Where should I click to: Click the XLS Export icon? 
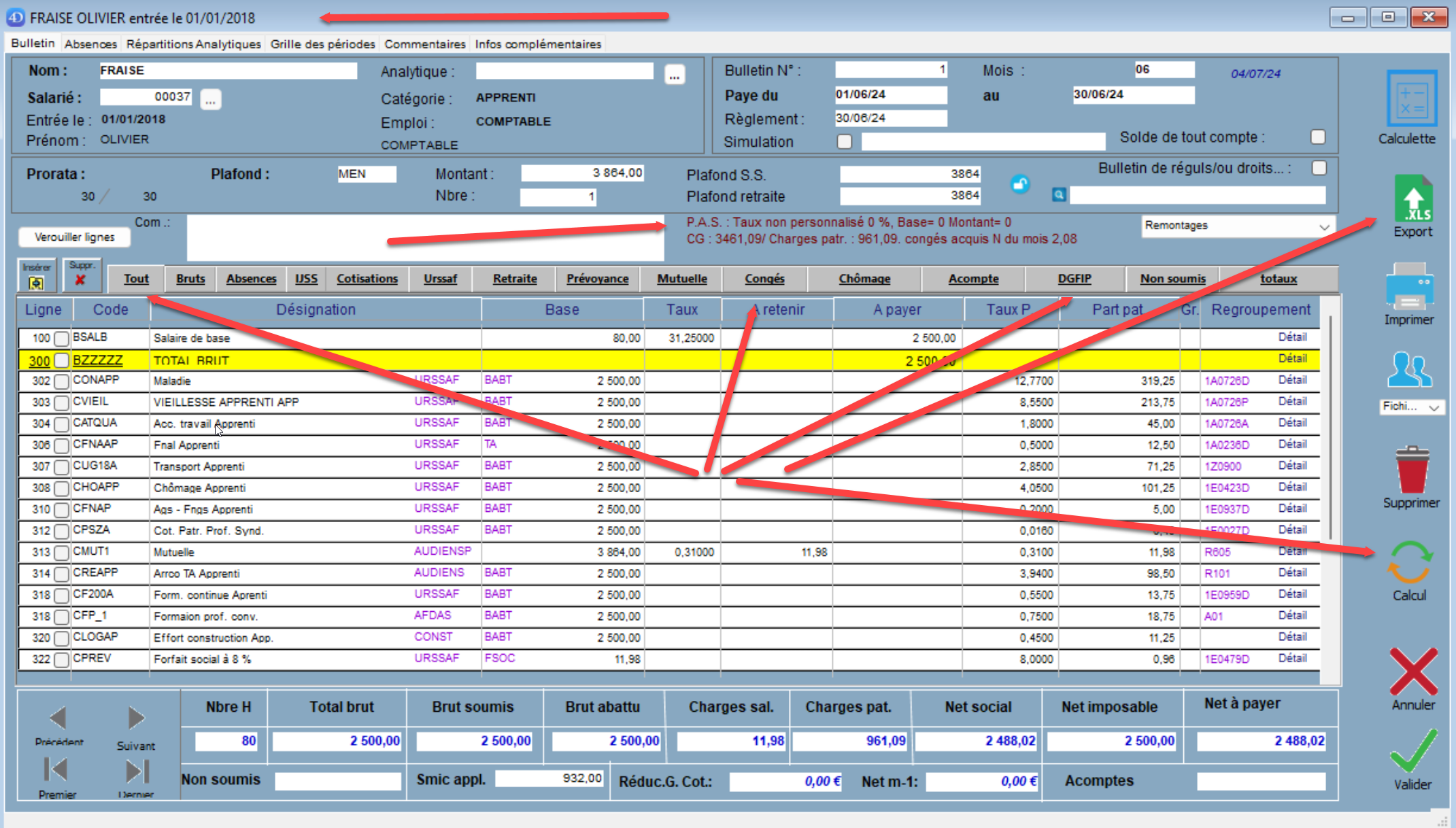click(x=1412, y=199)
